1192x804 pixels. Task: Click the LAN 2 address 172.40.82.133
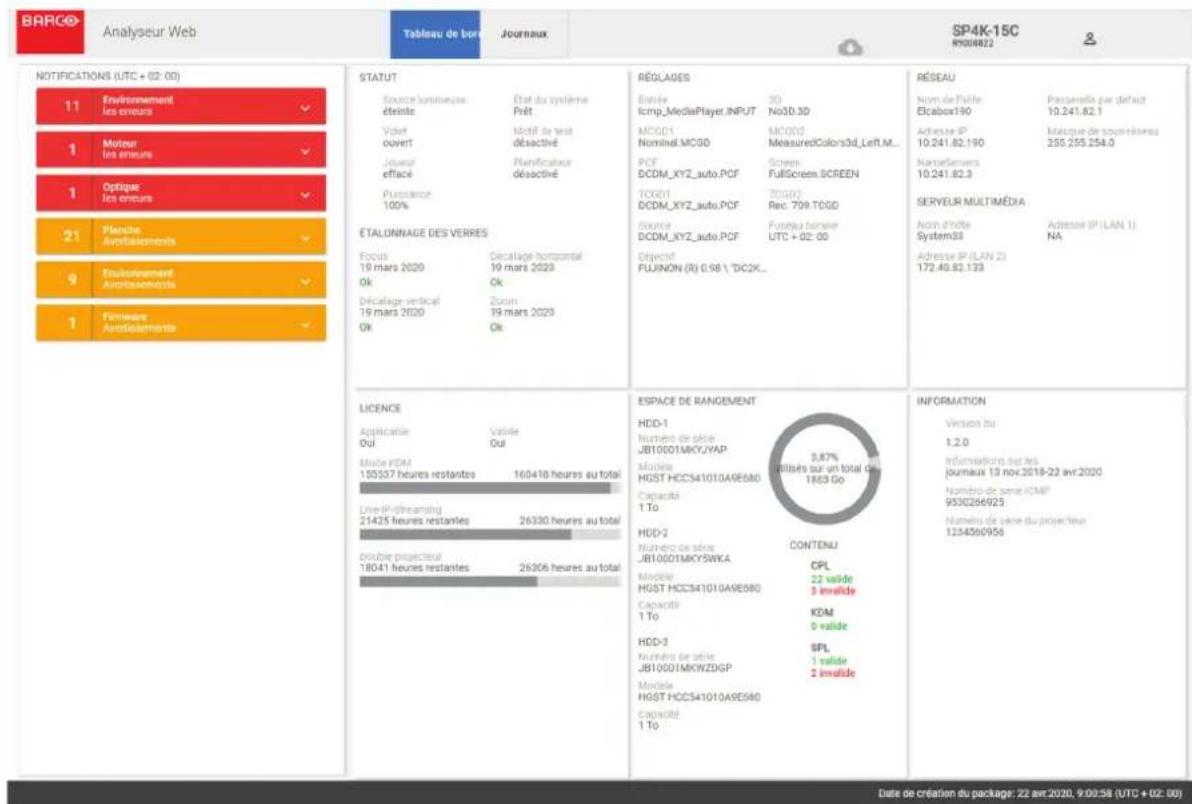950,267
